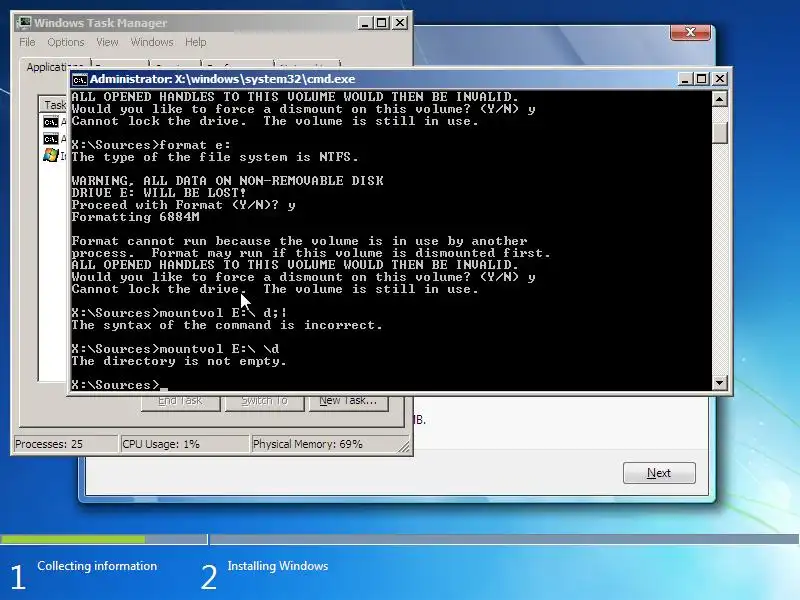This screenshot has height=600, width=800.
Task: Minimize the cmd.exe window
Action: click(x=685, y=79)
